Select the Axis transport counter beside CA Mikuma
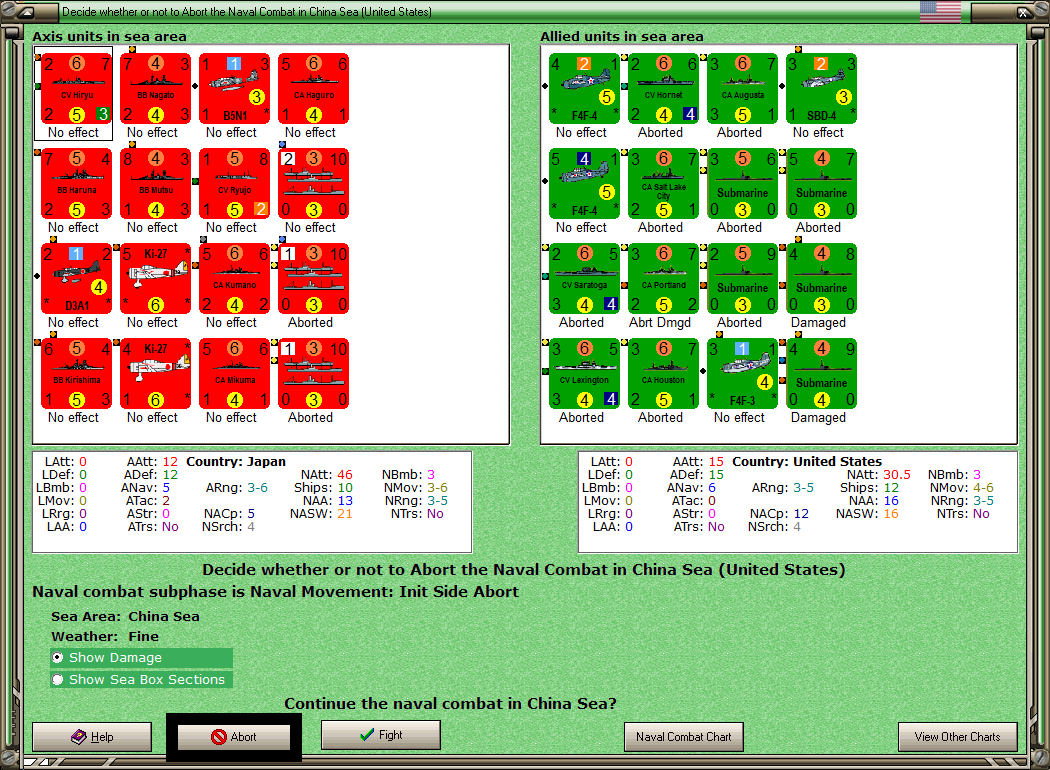The image size is (1050, 770). tap(314, 374)
